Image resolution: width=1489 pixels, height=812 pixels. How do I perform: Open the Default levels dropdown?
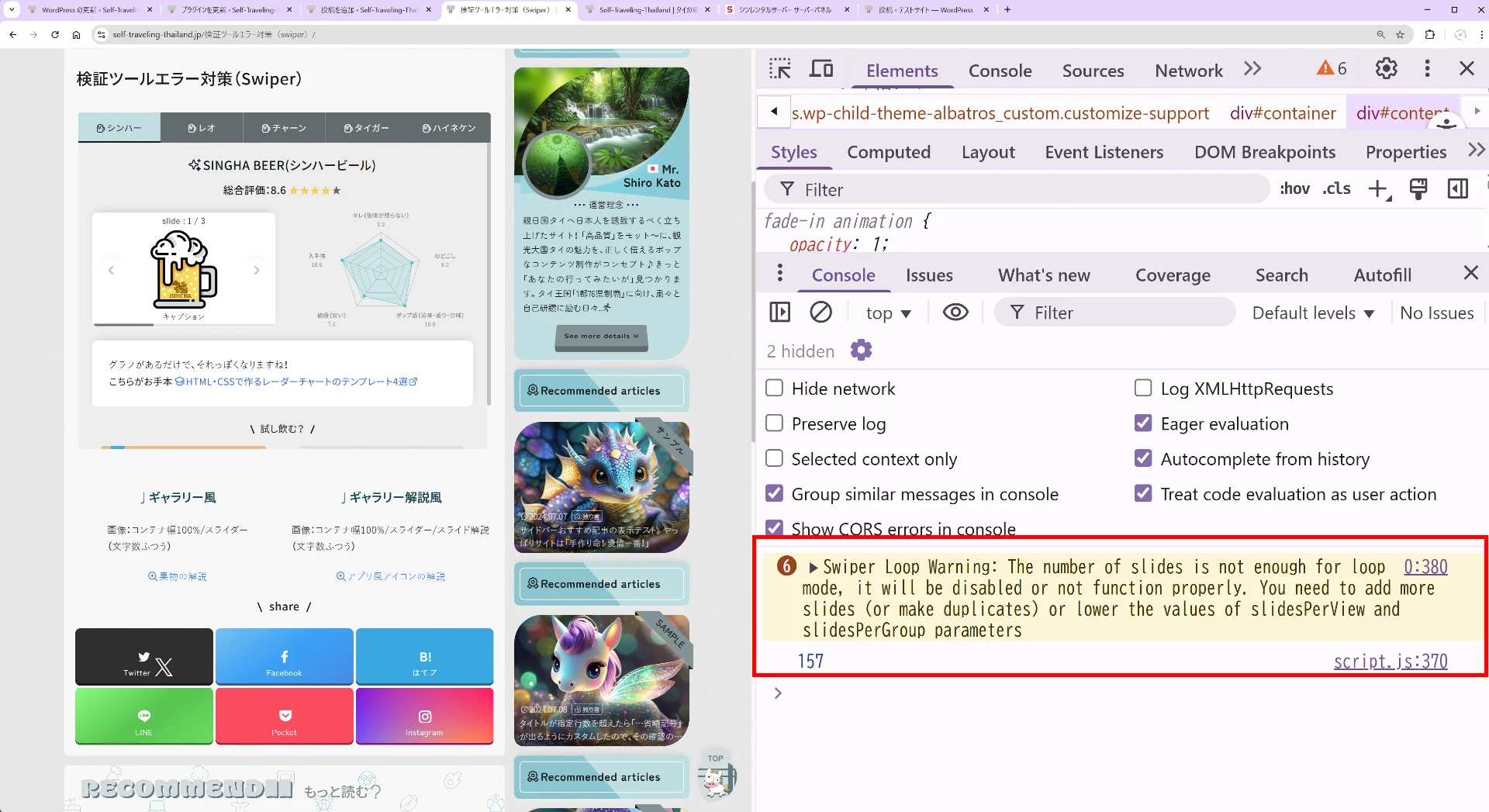[x=1313, y=313]
